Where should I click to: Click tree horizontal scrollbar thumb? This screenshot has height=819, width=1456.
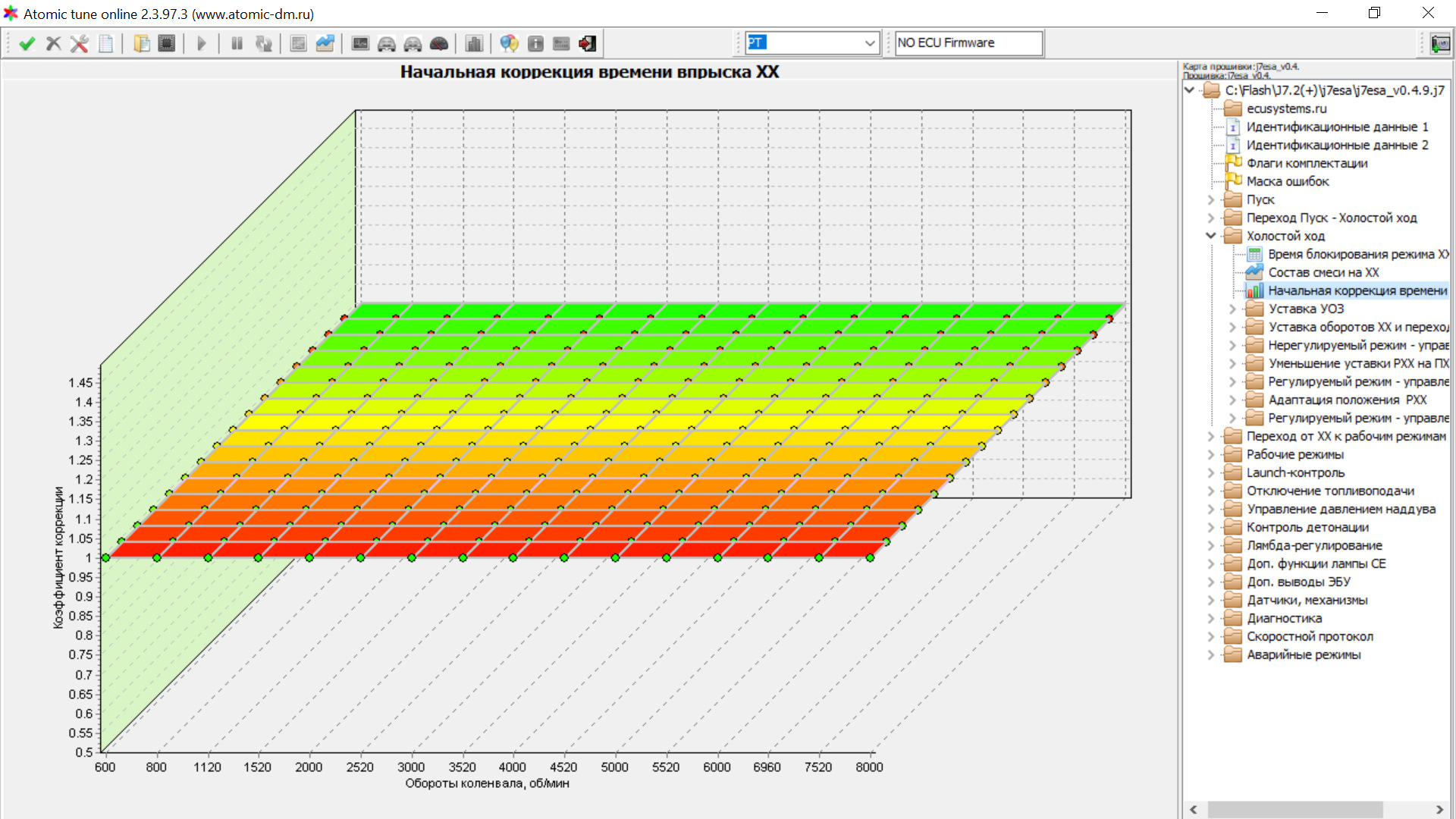1295,810
